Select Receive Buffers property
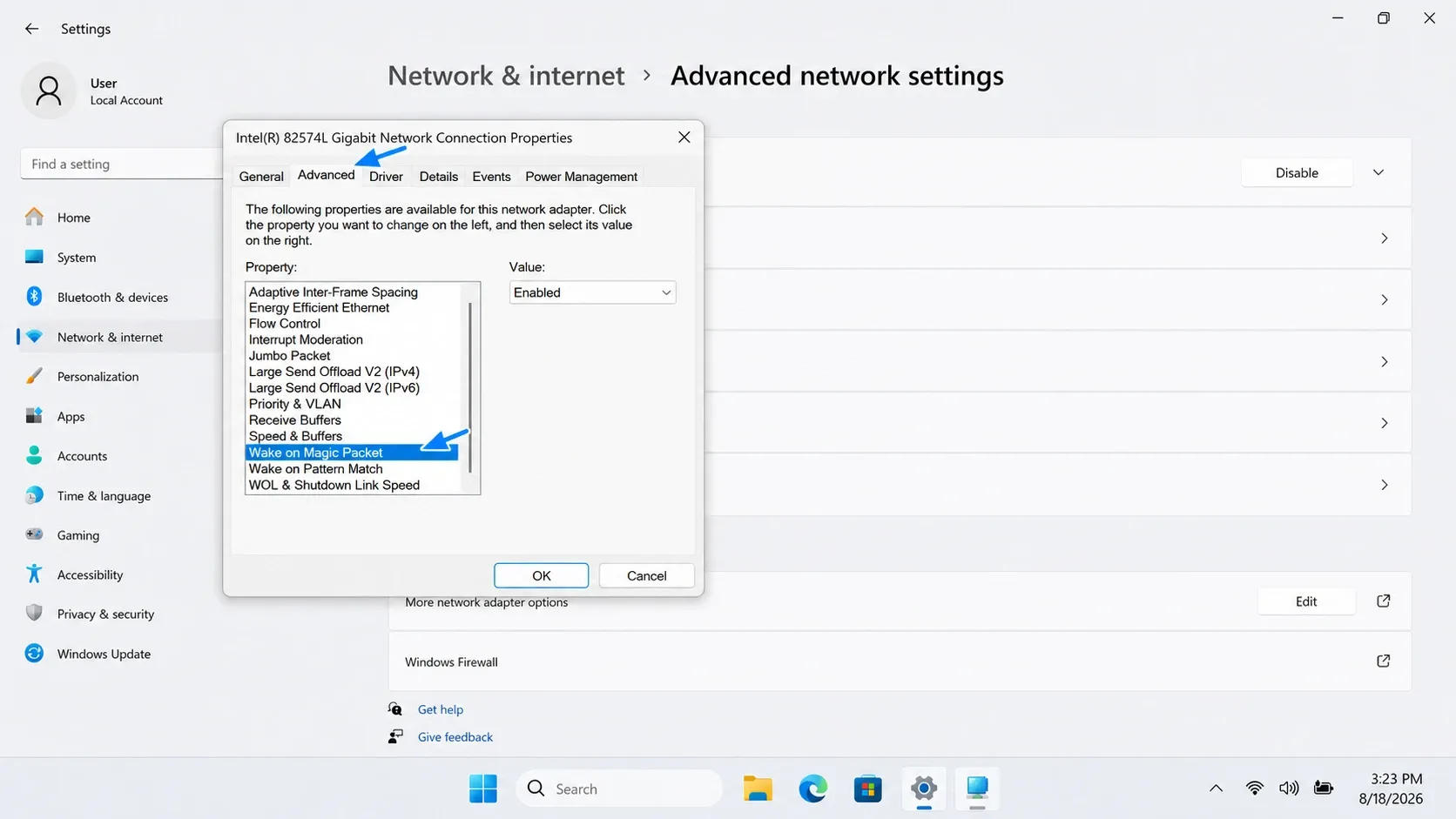The width and height of the screenshot is (1456, 819). pyautogui.click(x=295, y=420)
